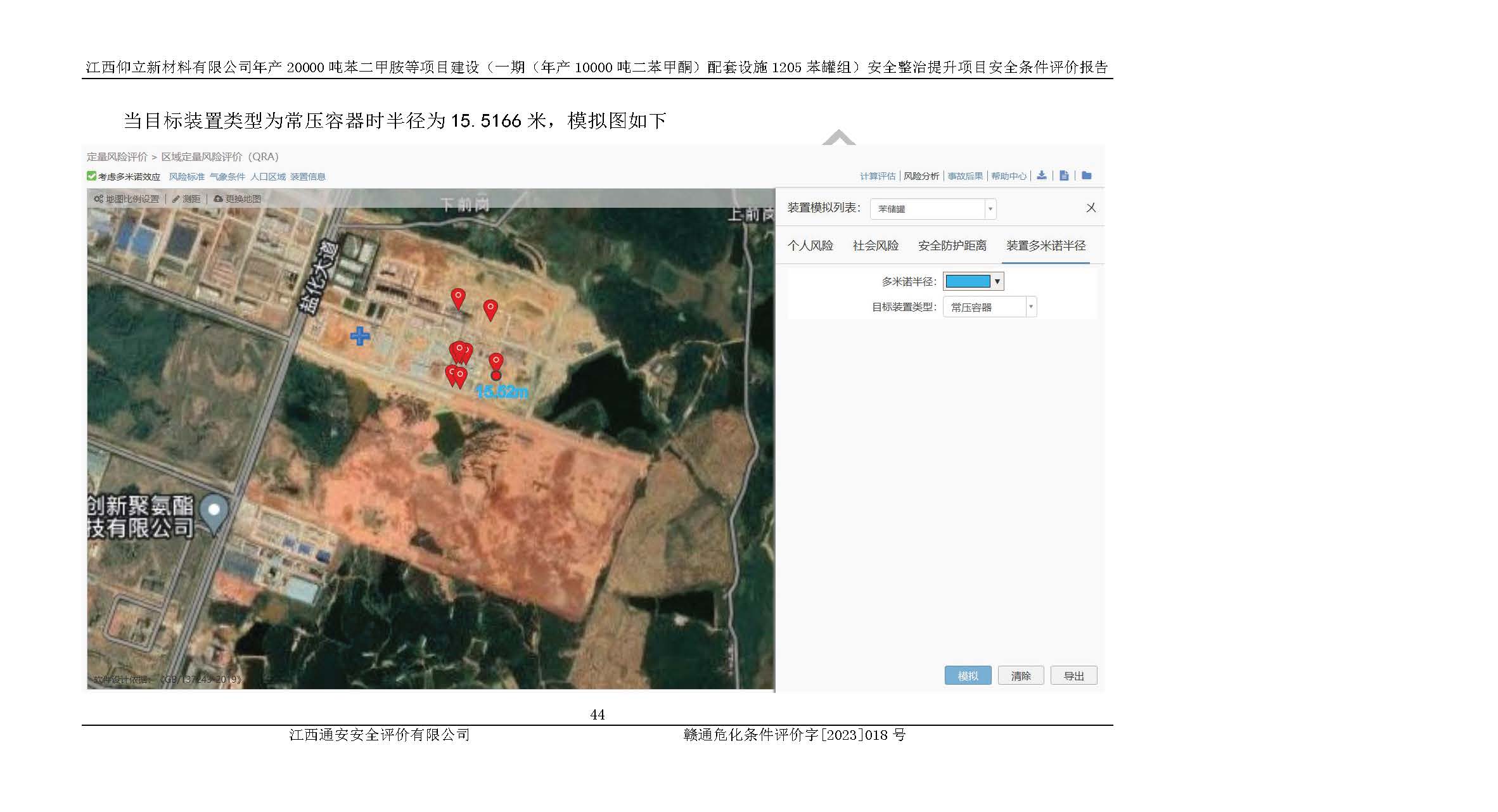
Task: Open the 多米诺半径 color picker dropdown
Action: tap(997, 281)
